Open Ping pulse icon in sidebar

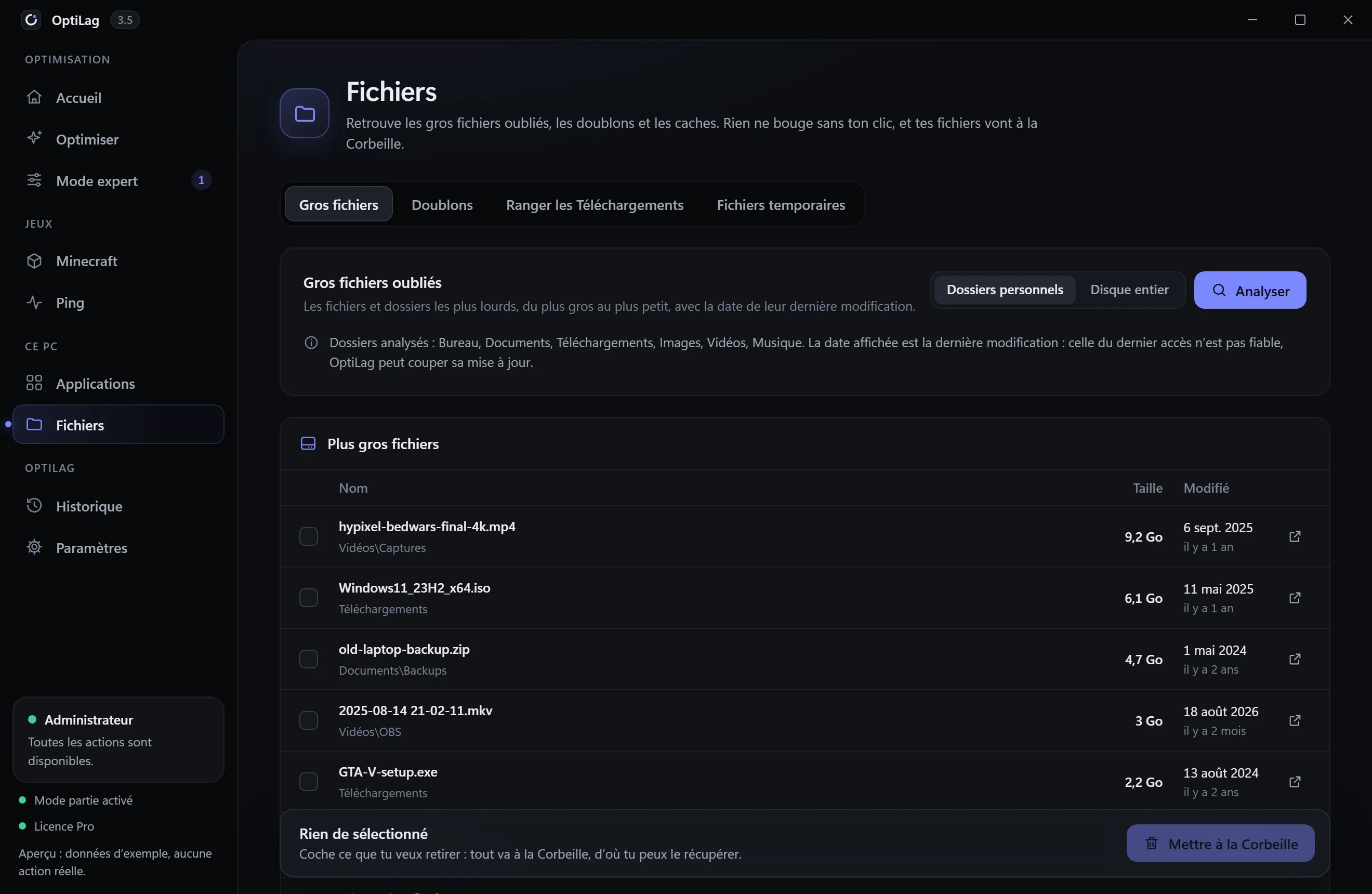click(x=34, y=302)
